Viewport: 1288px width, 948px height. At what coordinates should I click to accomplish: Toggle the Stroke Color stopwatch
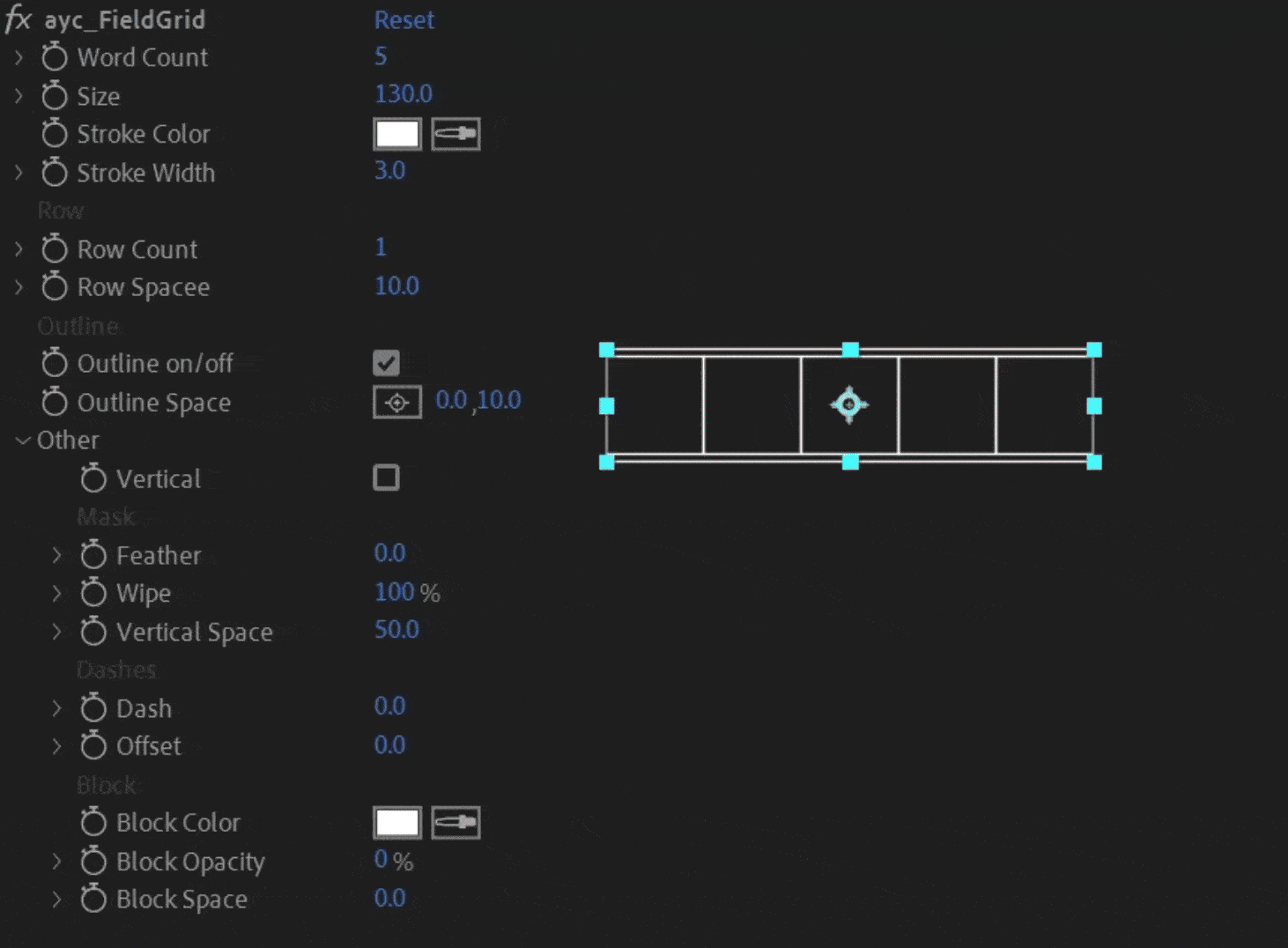pos(55,134)
